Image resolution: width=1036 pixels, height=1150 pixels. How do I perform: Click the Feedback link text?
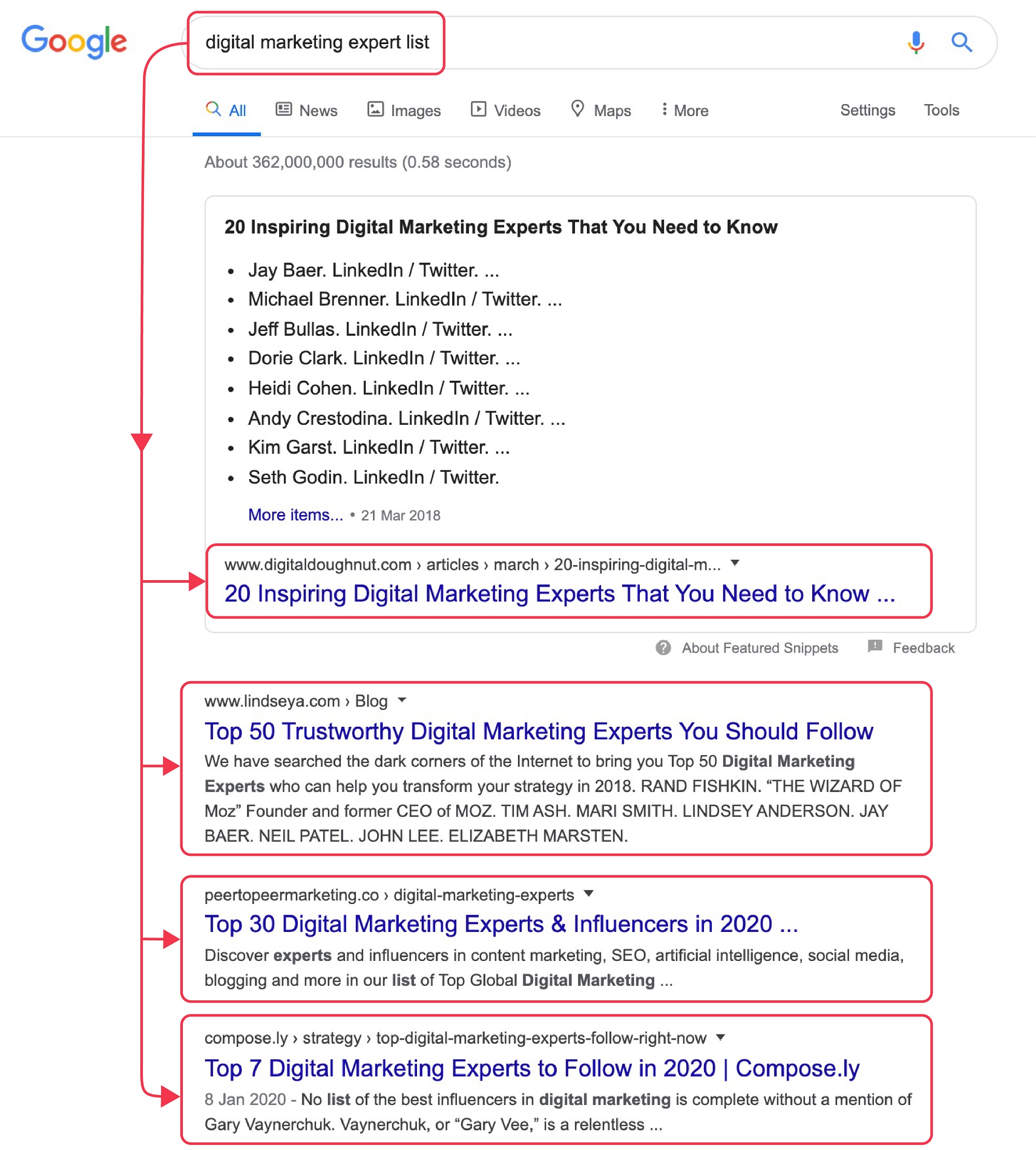(923, 648)
